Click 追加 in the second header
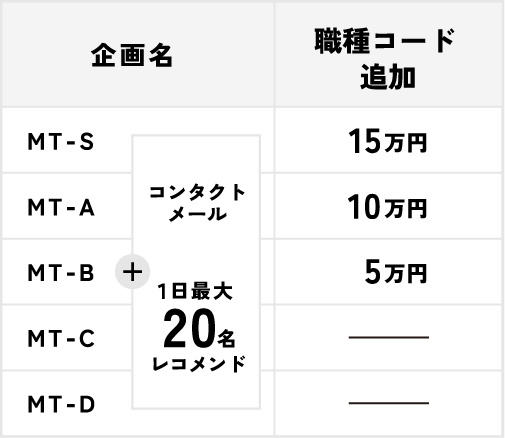The width and height of the screenshot is (505, 438). point(388,77)
